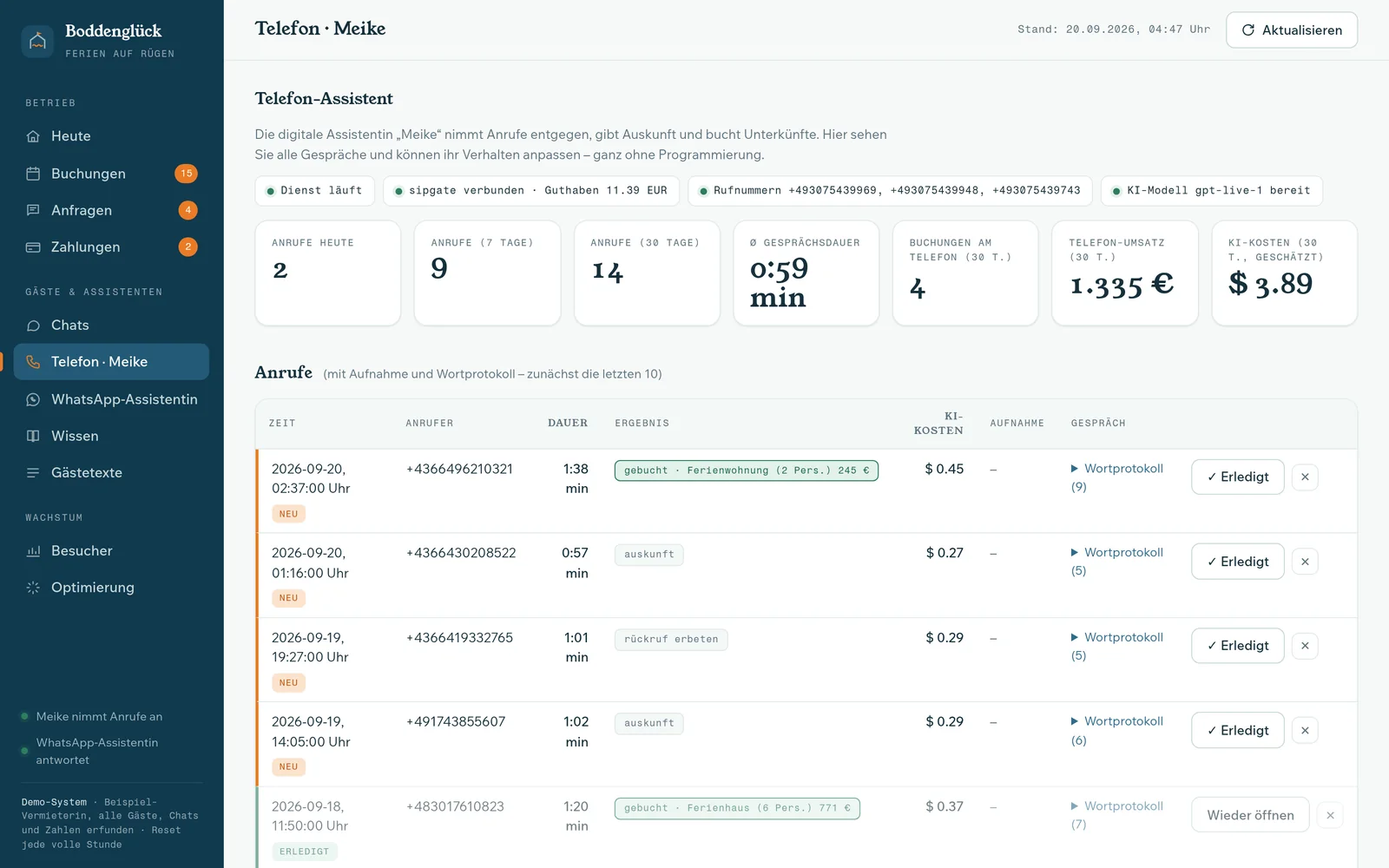
Task: Click the card icon beside Zahlungen
Action: click(x=33, y=247)
